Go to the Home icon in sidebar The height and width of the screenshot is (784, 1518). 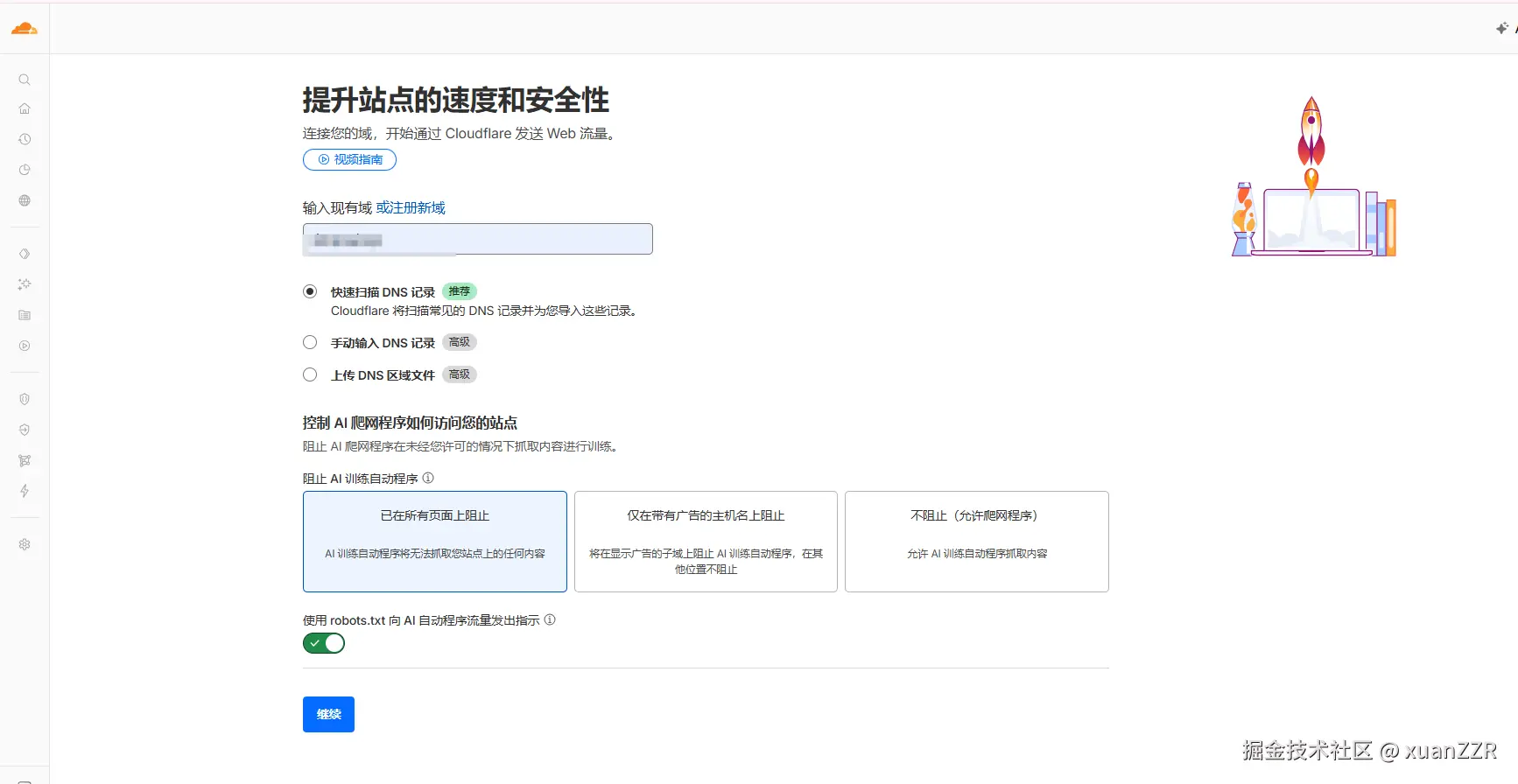pos(25,108)
